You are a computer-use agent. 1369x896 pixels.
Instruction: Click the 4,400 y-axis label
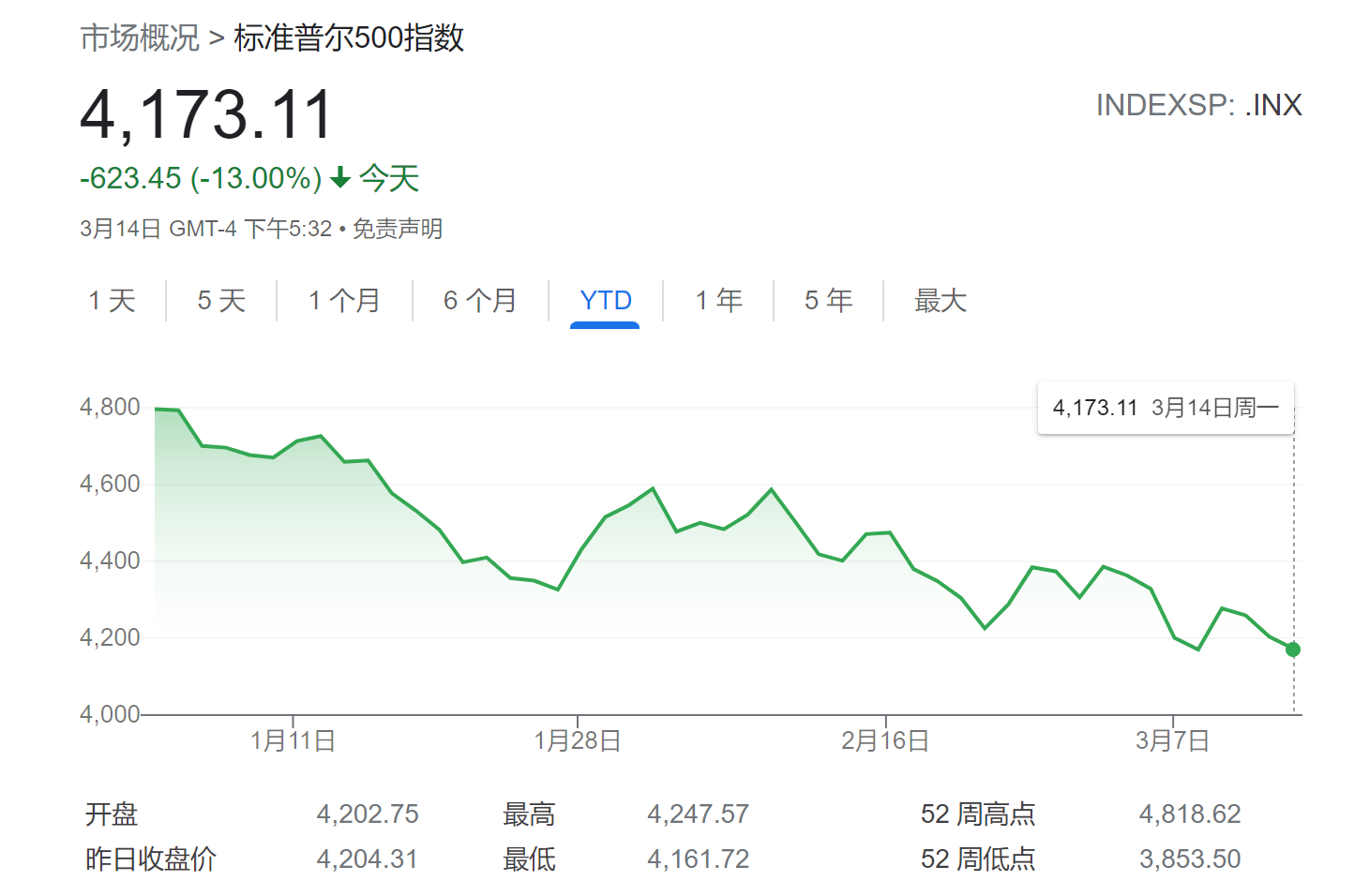(110, 560)
